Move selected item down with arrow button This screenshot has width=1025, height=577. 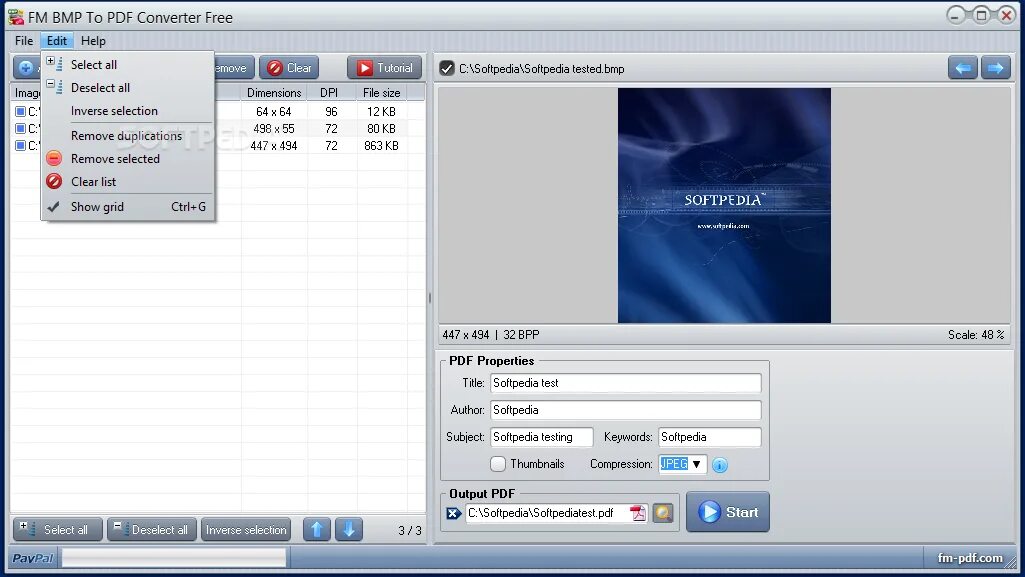349,529
